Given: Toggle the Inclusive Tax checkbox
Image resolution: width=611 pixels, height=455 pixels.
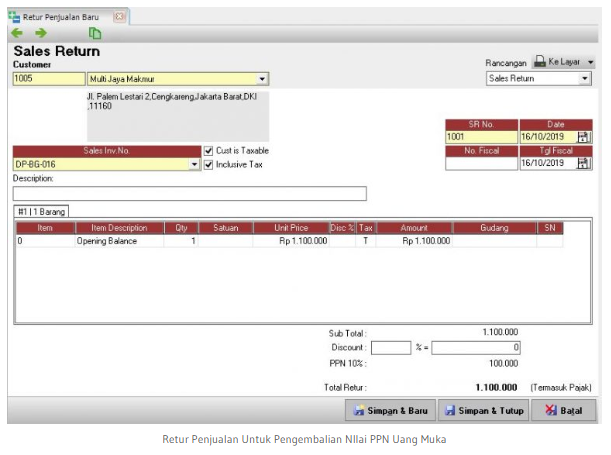Looking at the screenshot, I should [x=208, y=164].
